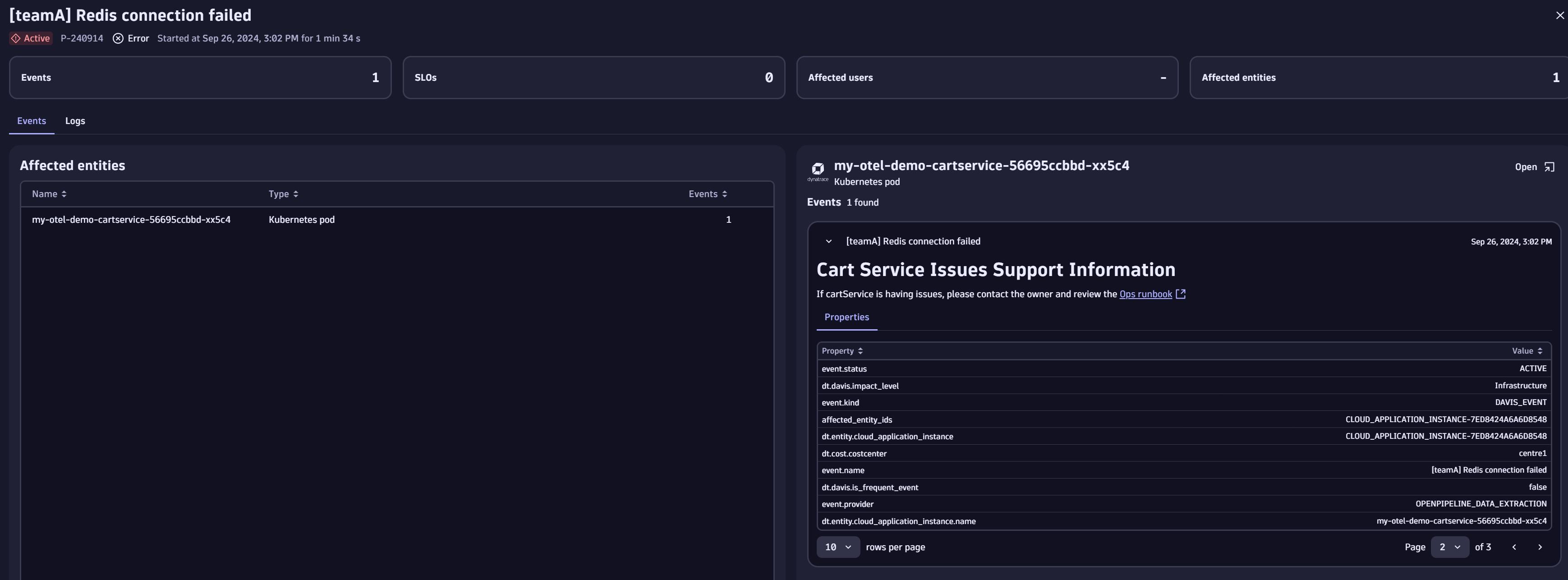Click the Infrastructure impact level value
This screenshot has width=1568, height=580.
tap(1521, 386)
